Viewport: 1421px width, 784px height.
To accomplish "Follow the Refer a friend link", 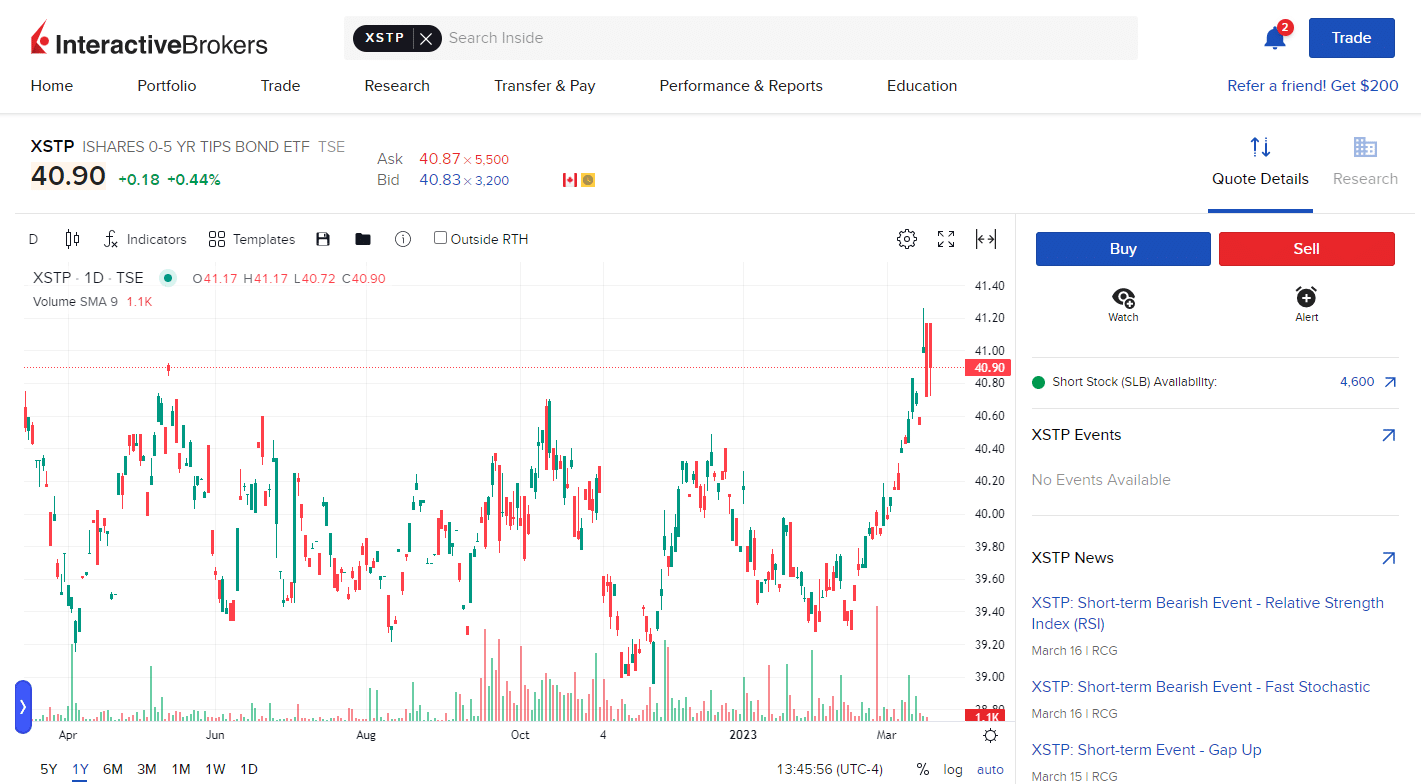I will [1313, 86].
